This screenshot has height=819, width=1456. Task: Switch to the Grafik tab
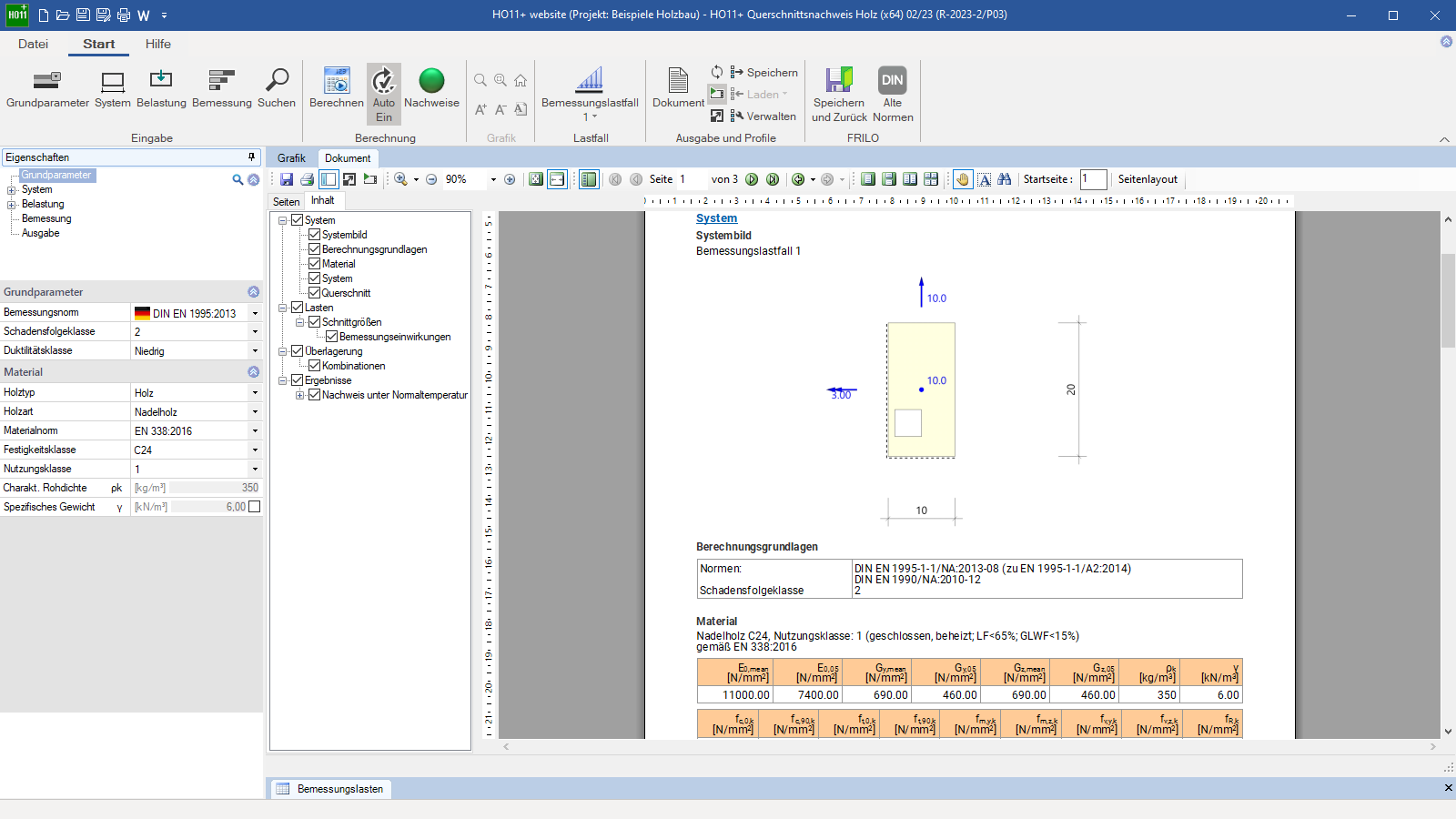291,158
